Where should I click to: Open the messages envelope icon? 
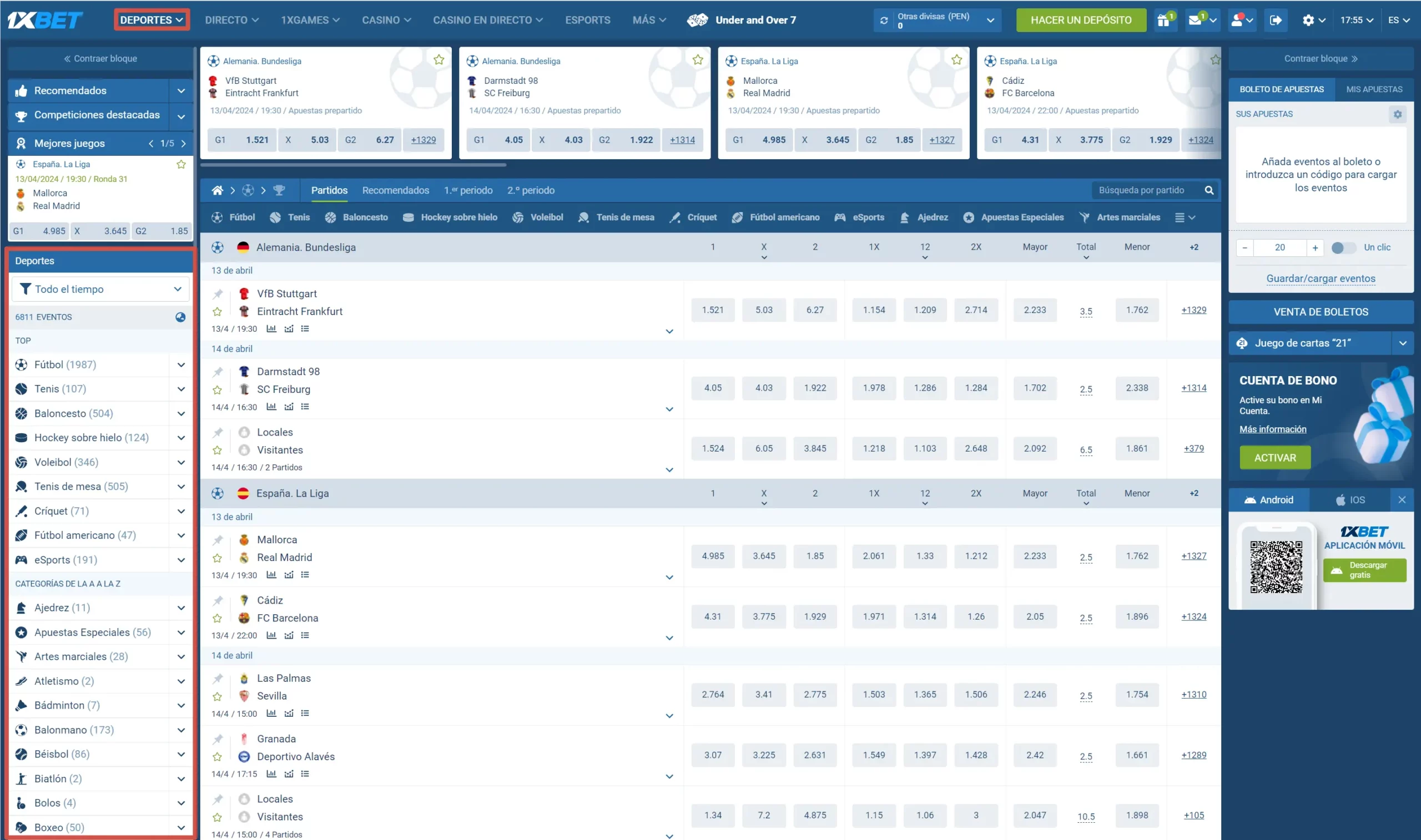pos(1202,20)
